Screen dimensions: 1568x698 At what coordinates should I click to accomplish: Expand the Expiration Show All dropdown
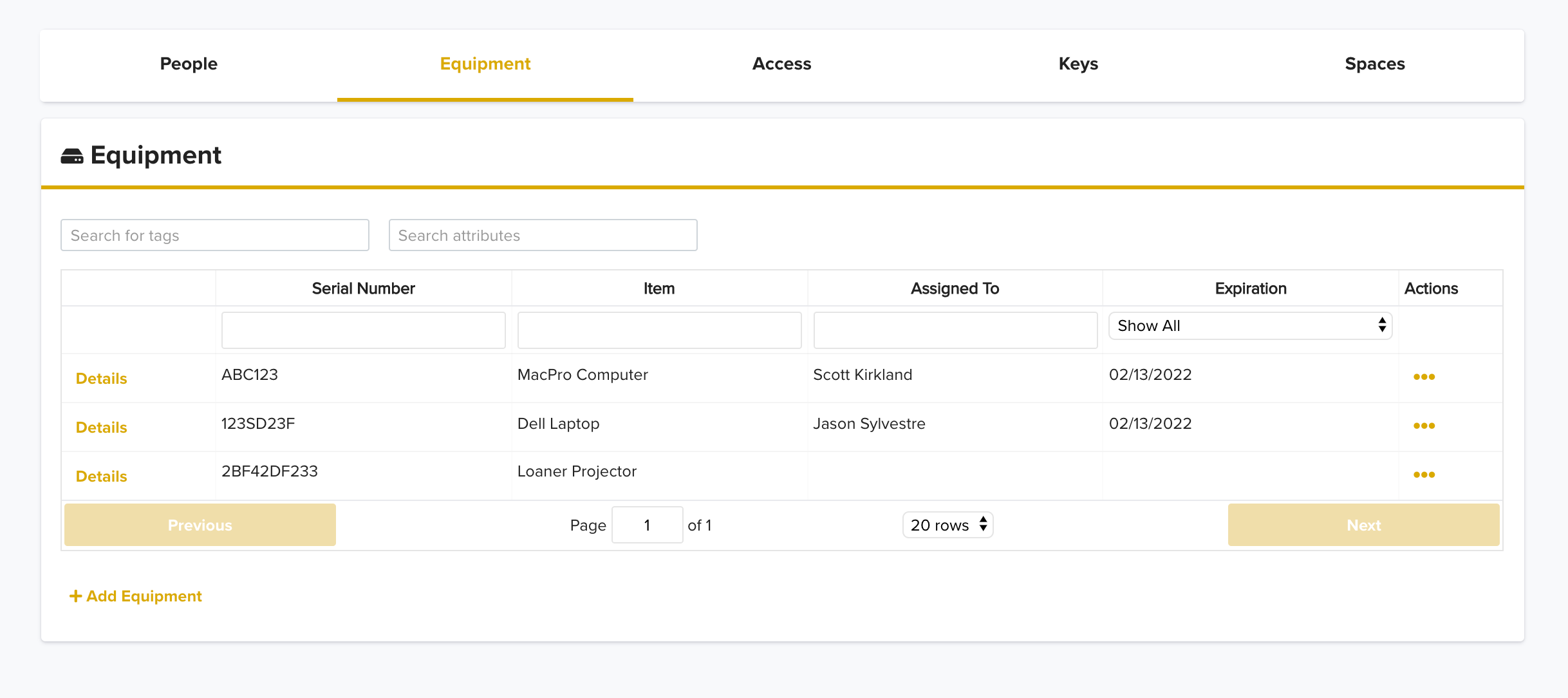tap(1250, 326)
